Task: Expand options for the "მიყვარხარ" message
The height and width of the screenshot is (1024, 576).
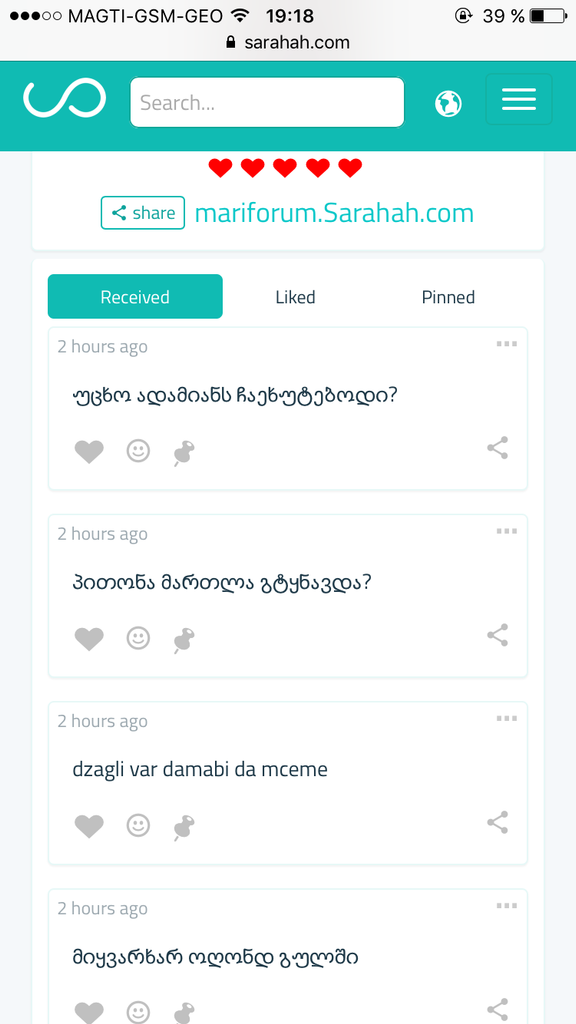Action: tap(507, 905)
